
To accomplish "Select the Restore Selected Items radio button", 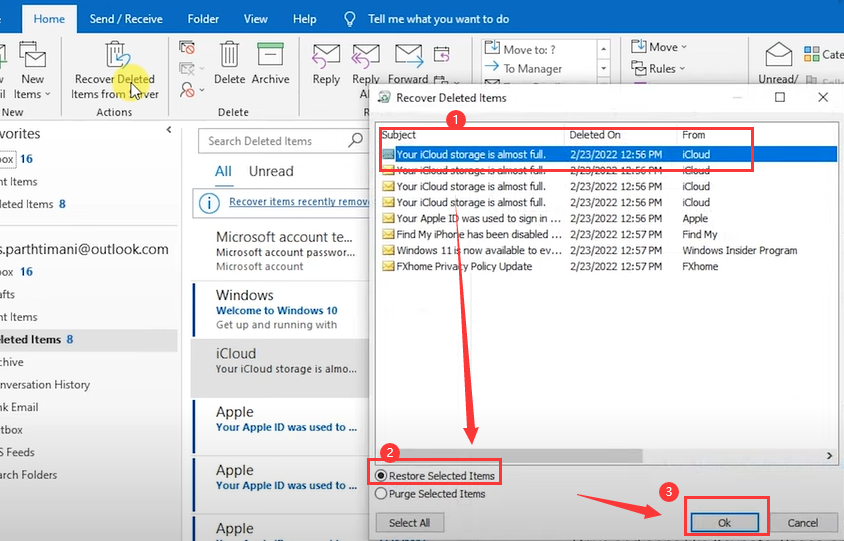I will pos(381,475).
